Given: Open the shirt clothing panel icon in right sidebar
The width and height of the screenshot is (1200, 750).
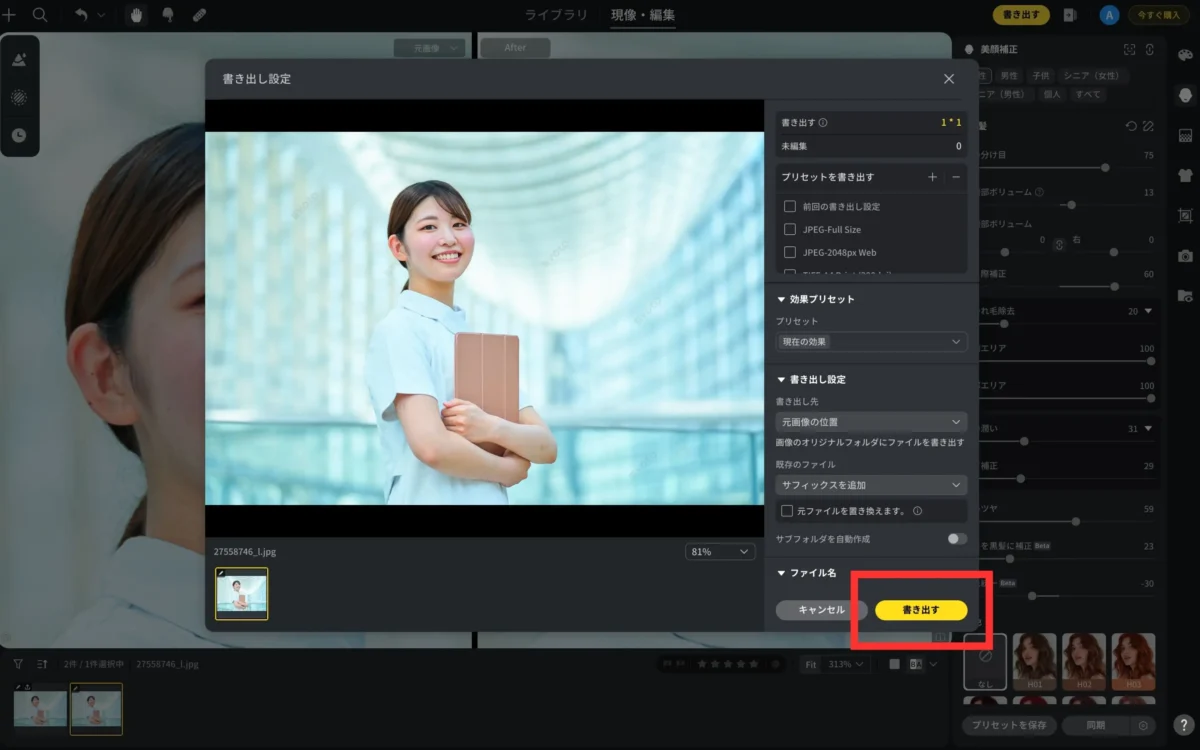Looking at the screenshot, I should point(1186,175).
